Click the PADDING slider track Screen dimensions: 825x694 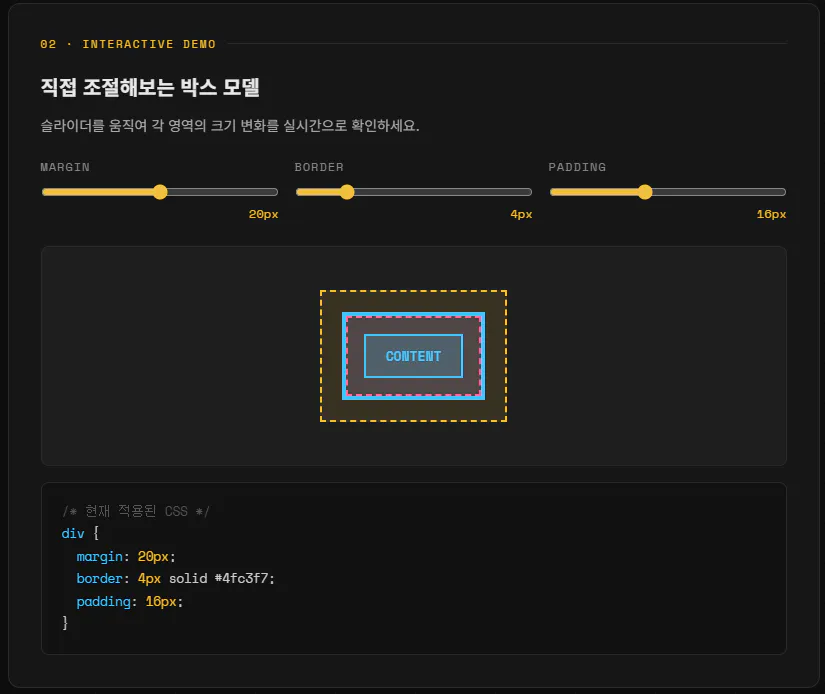coord(720,192)
